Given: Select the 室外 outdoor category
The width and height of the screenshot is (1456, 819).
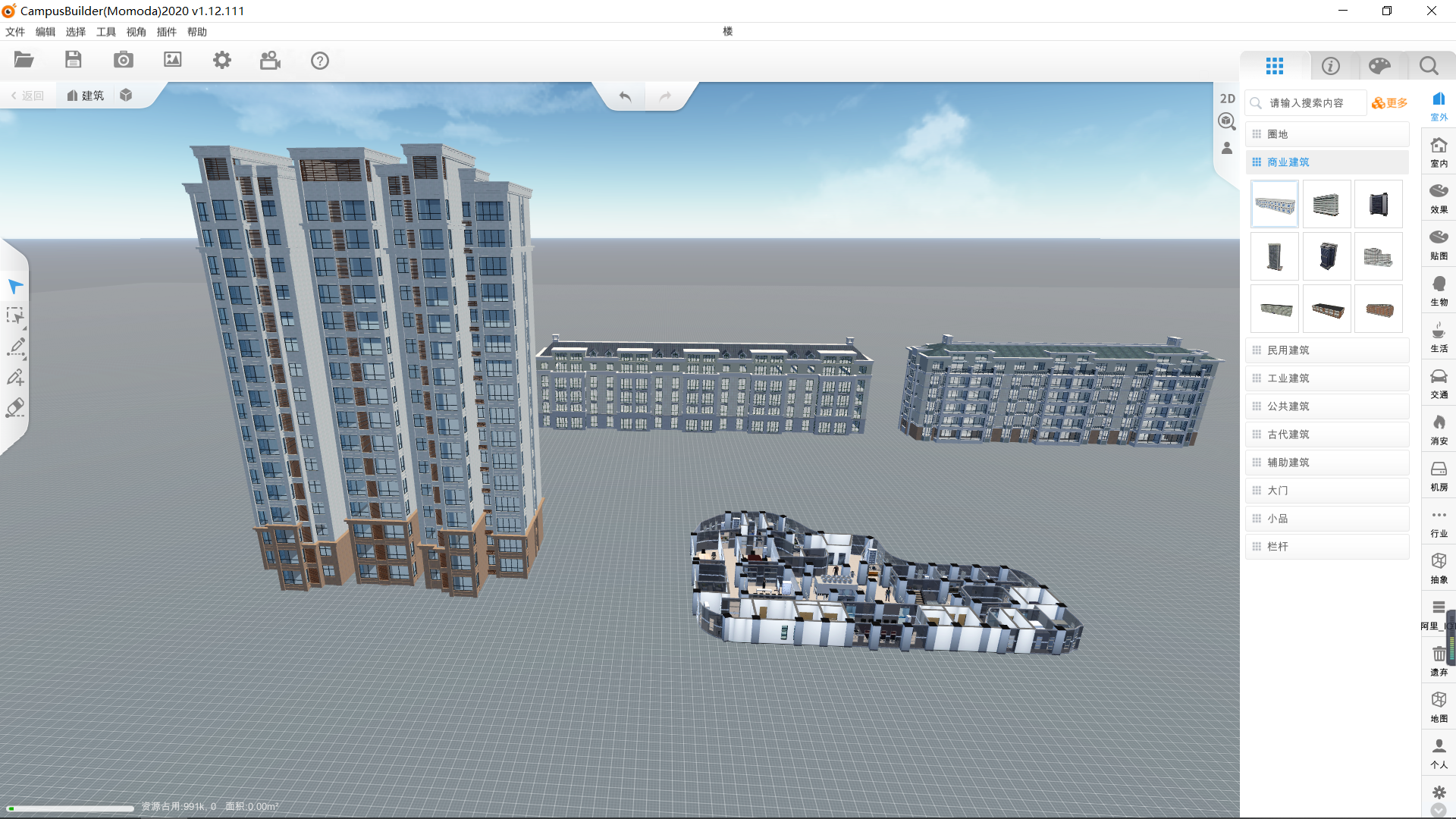Looking at the screenshot, I should pos(1439,106).
